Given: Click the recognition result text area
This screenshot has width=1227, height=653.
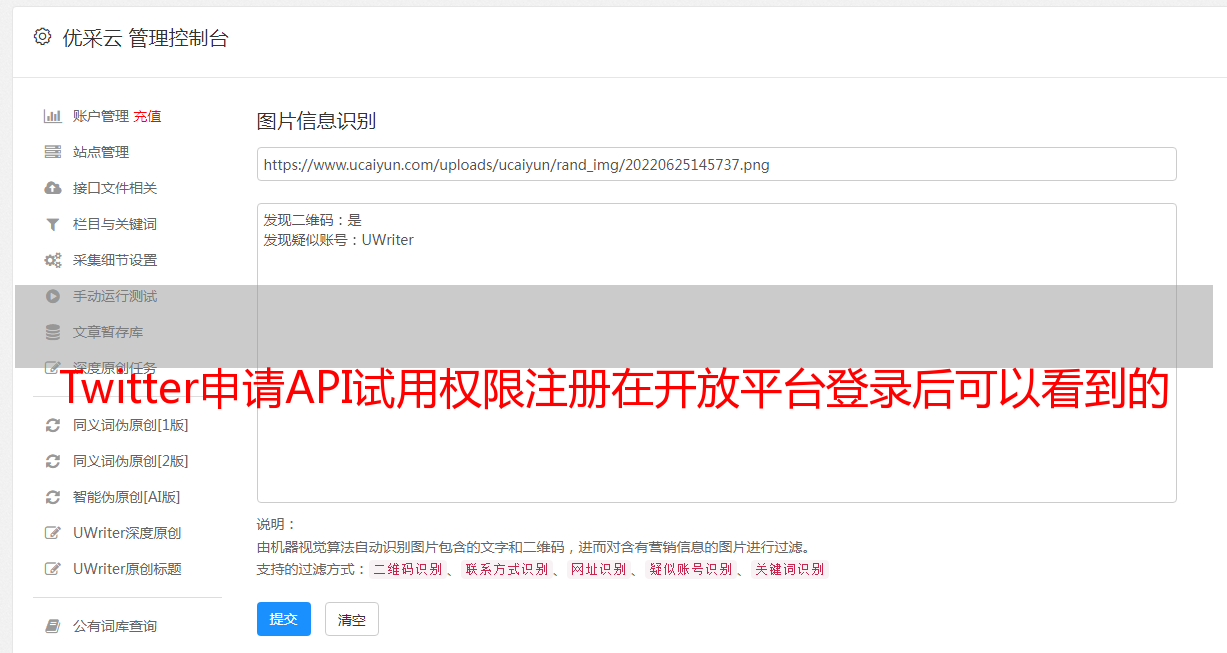Looking at the screenshot, I should (x=716, y=352).
